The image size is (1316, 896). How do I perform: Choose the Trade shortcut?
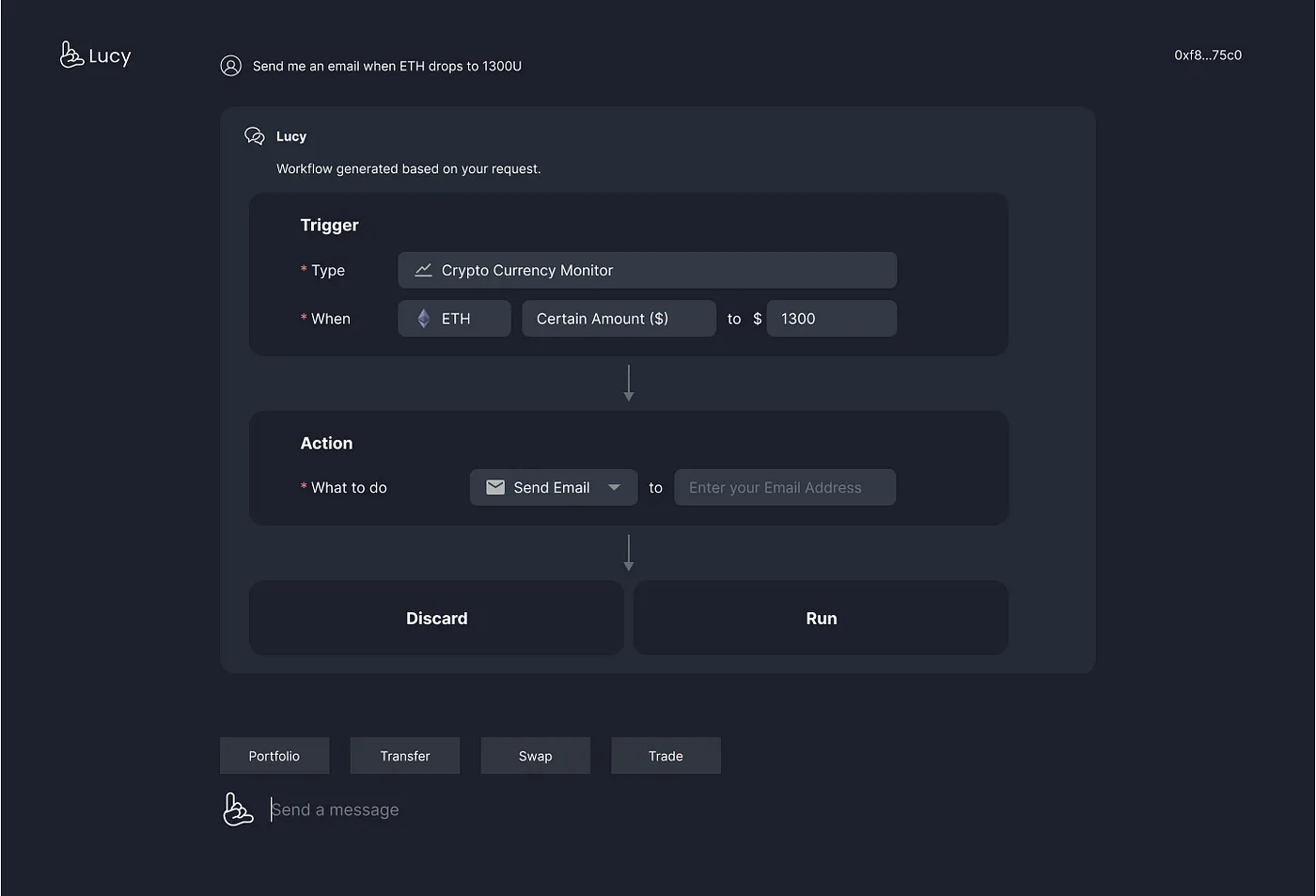click(x=666, y=756)
